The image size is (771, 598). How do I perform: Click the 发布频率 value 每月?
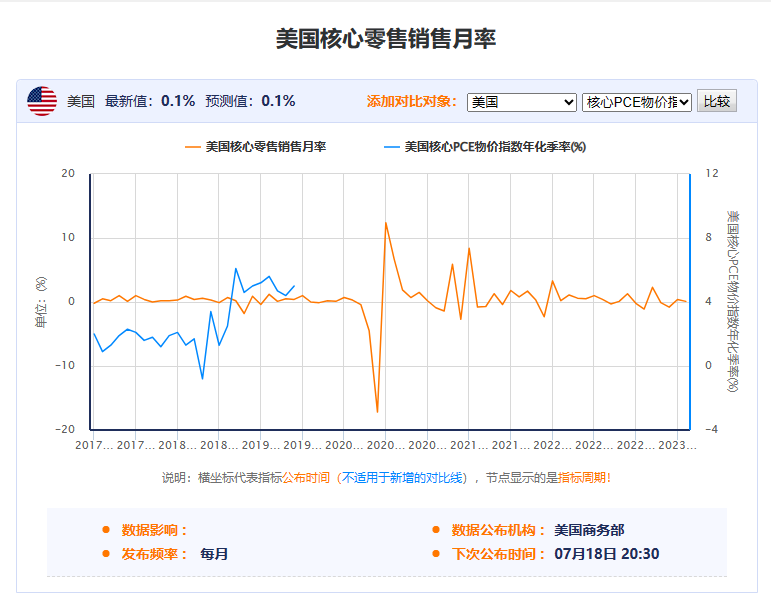click(214, 554)
